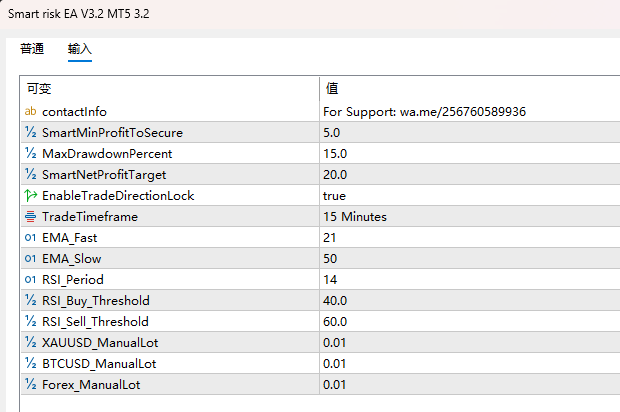Select the contactInfo support value field
The width and height of the screenshot is (620, 412).
[x=470, y=112]
